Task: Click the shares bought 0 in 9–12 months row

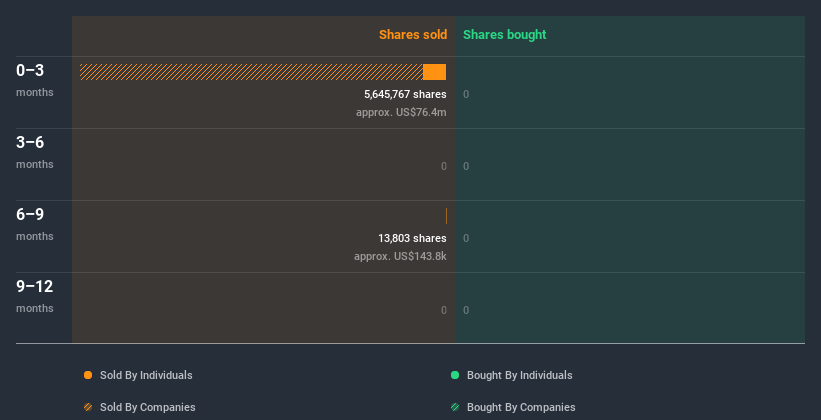Action: point(466,310)
